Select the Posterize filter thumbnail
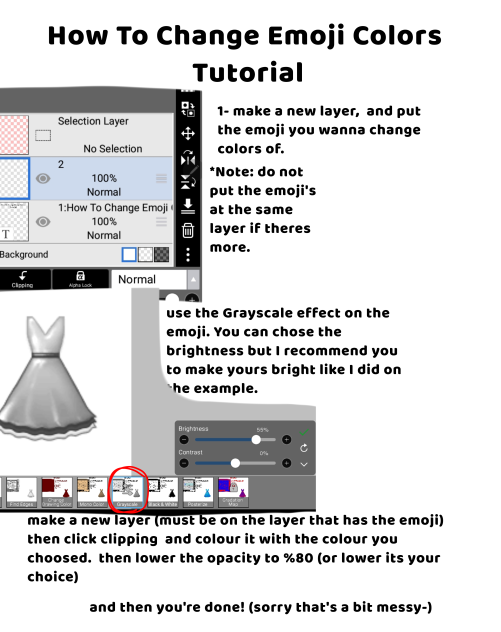 tap(198, 492)
